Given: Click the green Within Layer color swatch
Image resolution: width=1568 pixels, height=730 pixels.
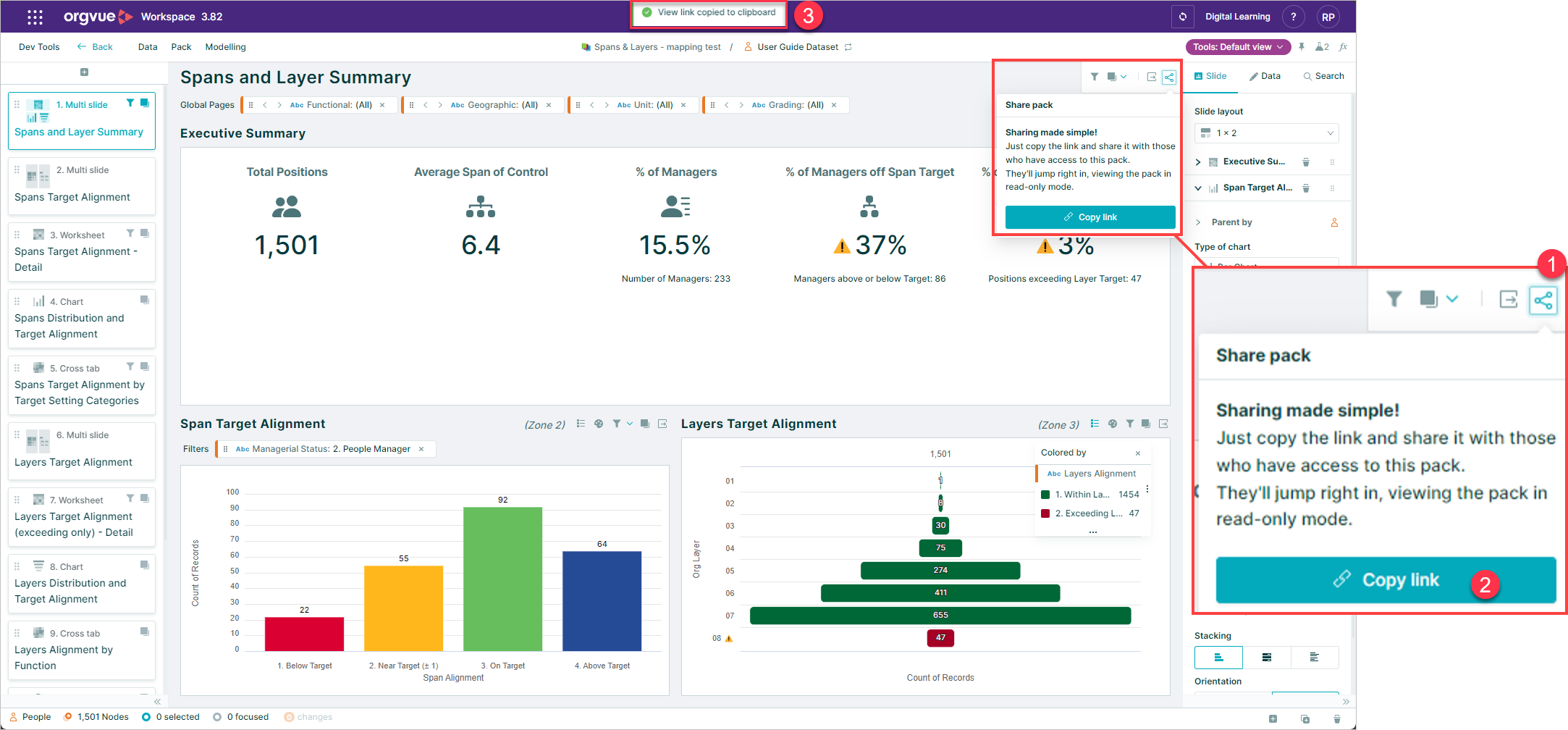Looking at the screenshot, I should [1045, 495].
